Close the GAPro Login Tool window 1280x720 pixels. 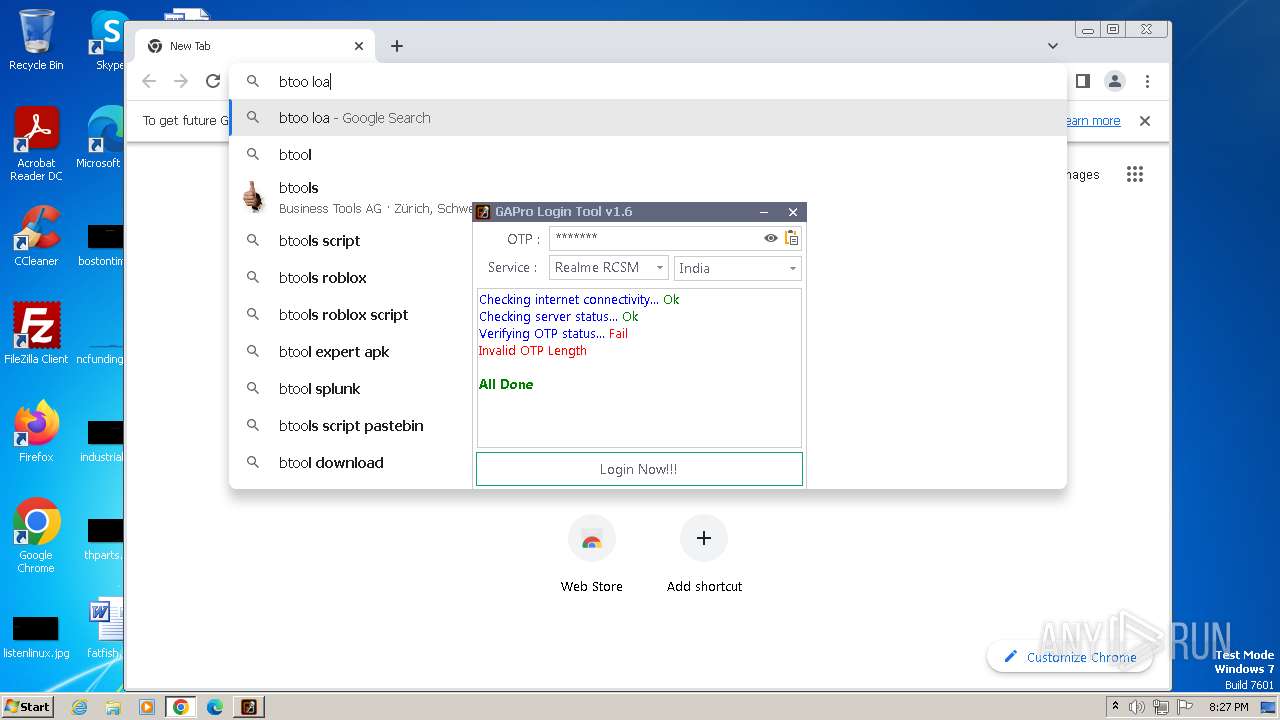793,212
